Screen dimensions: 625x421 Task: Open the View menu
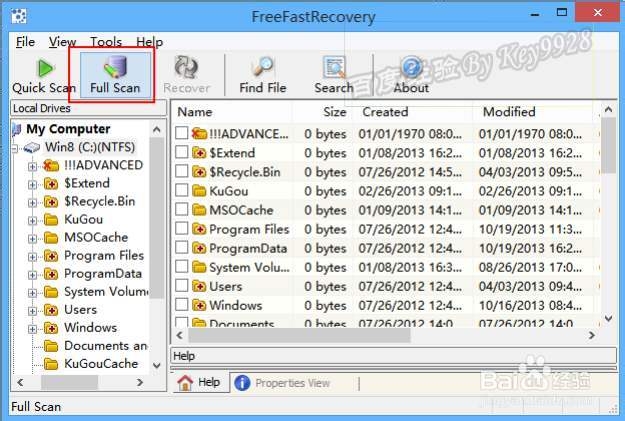click(62, 42)
